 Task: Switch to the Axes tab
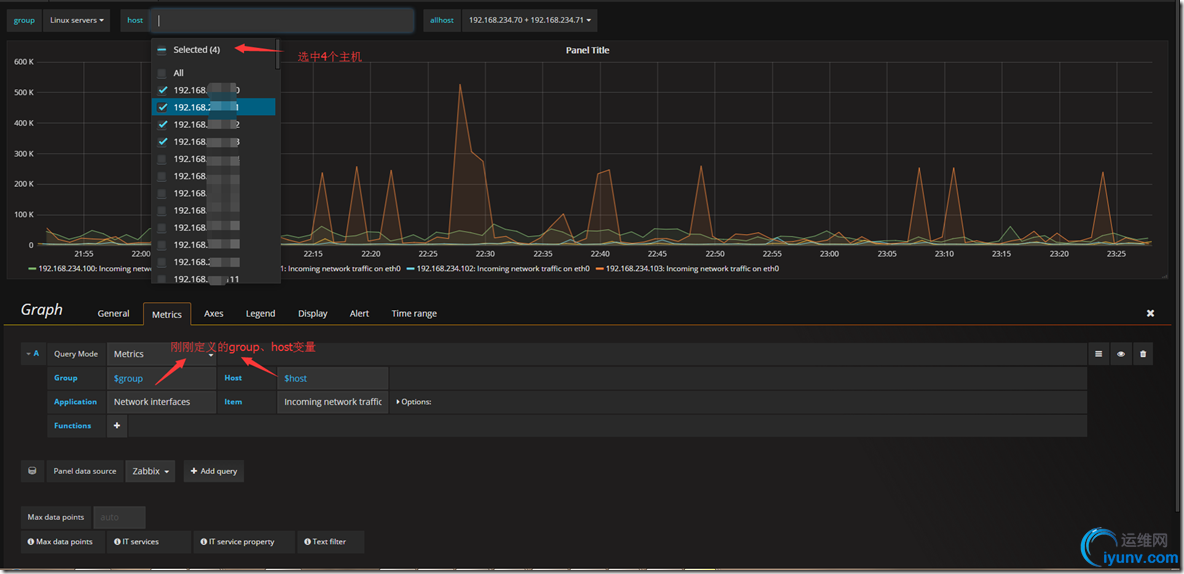pos(214,313)
